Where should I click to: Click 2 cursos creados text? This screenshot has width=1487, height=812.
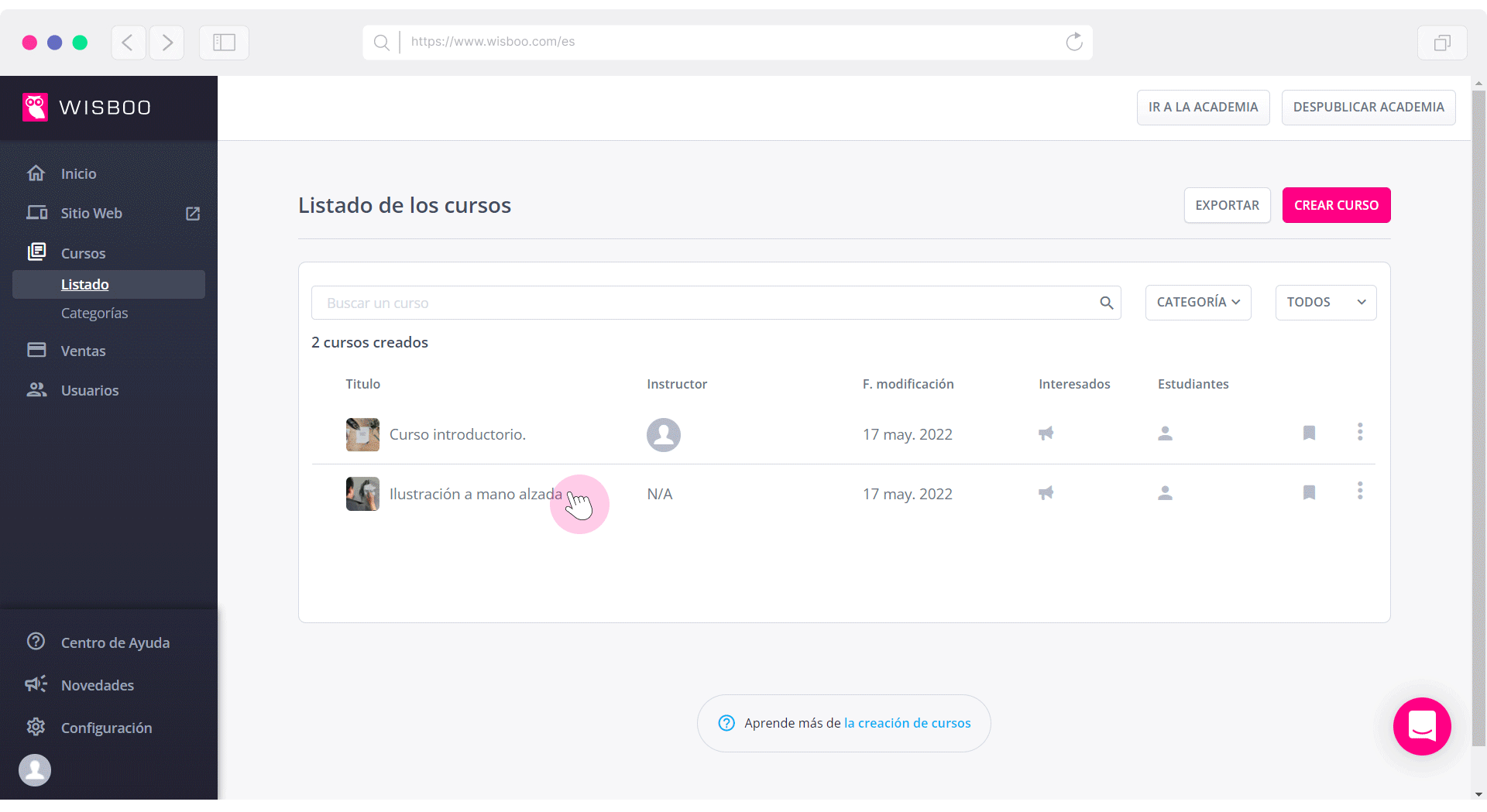(369, 342)
